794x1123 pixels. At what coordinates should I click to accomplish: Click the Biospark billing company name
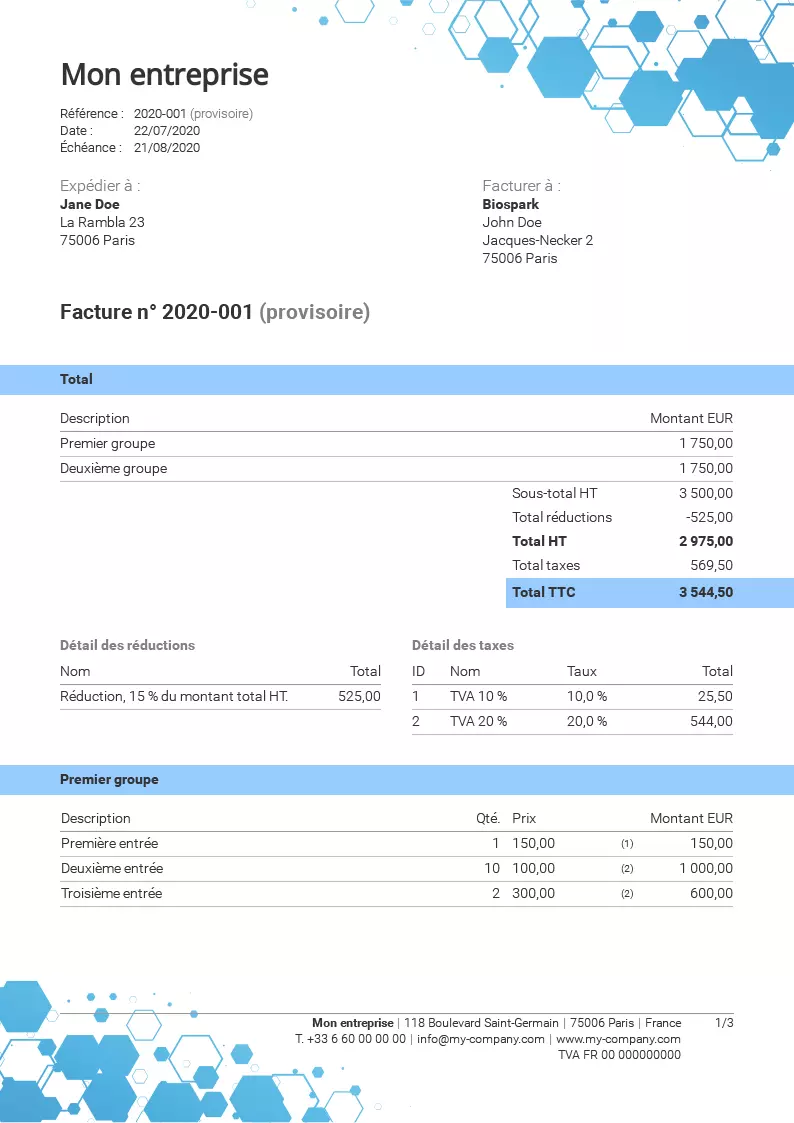click(x=510, y=204)
